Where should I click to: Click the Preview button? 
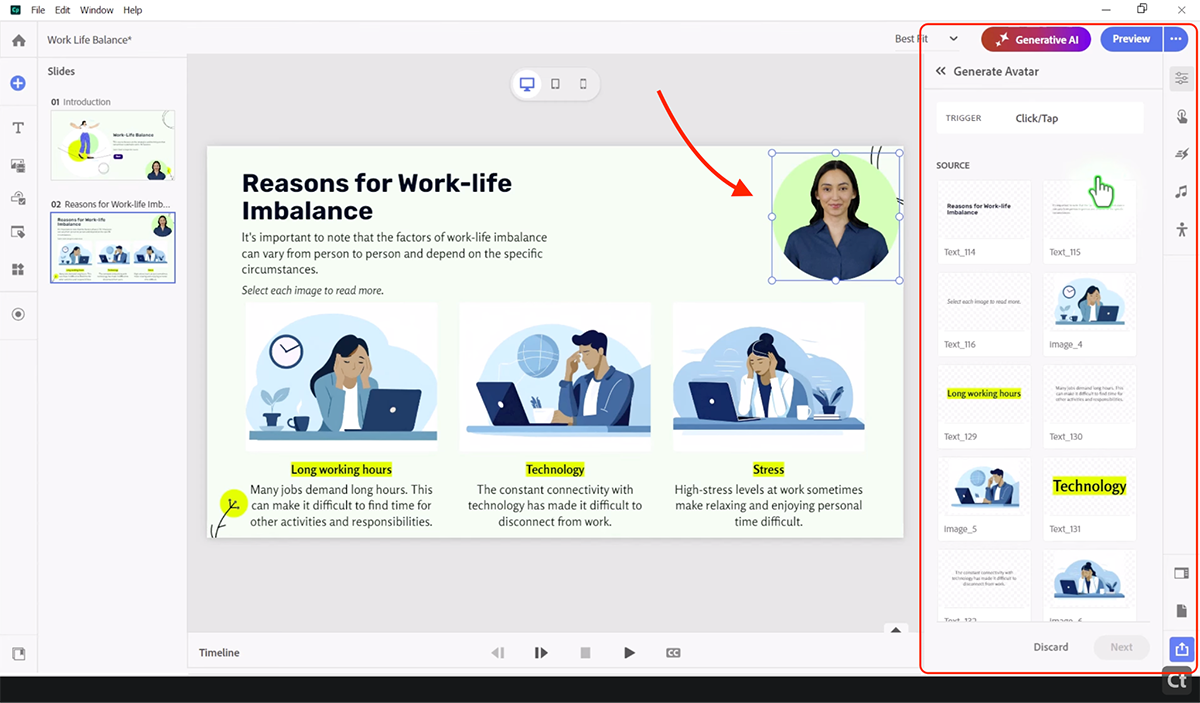point(1130,38)
